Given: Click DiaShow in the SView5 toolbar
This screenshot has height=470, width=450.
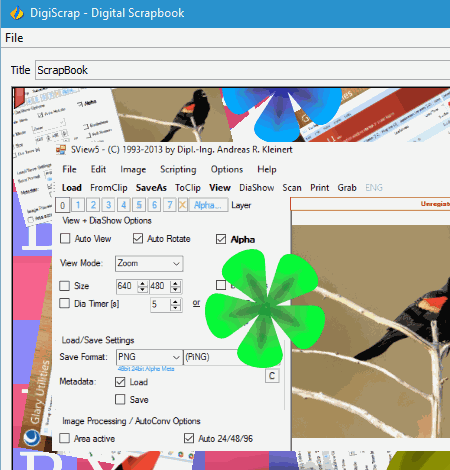Looking at the screenshot, I should pyautogui.click(x=257, y=188).
